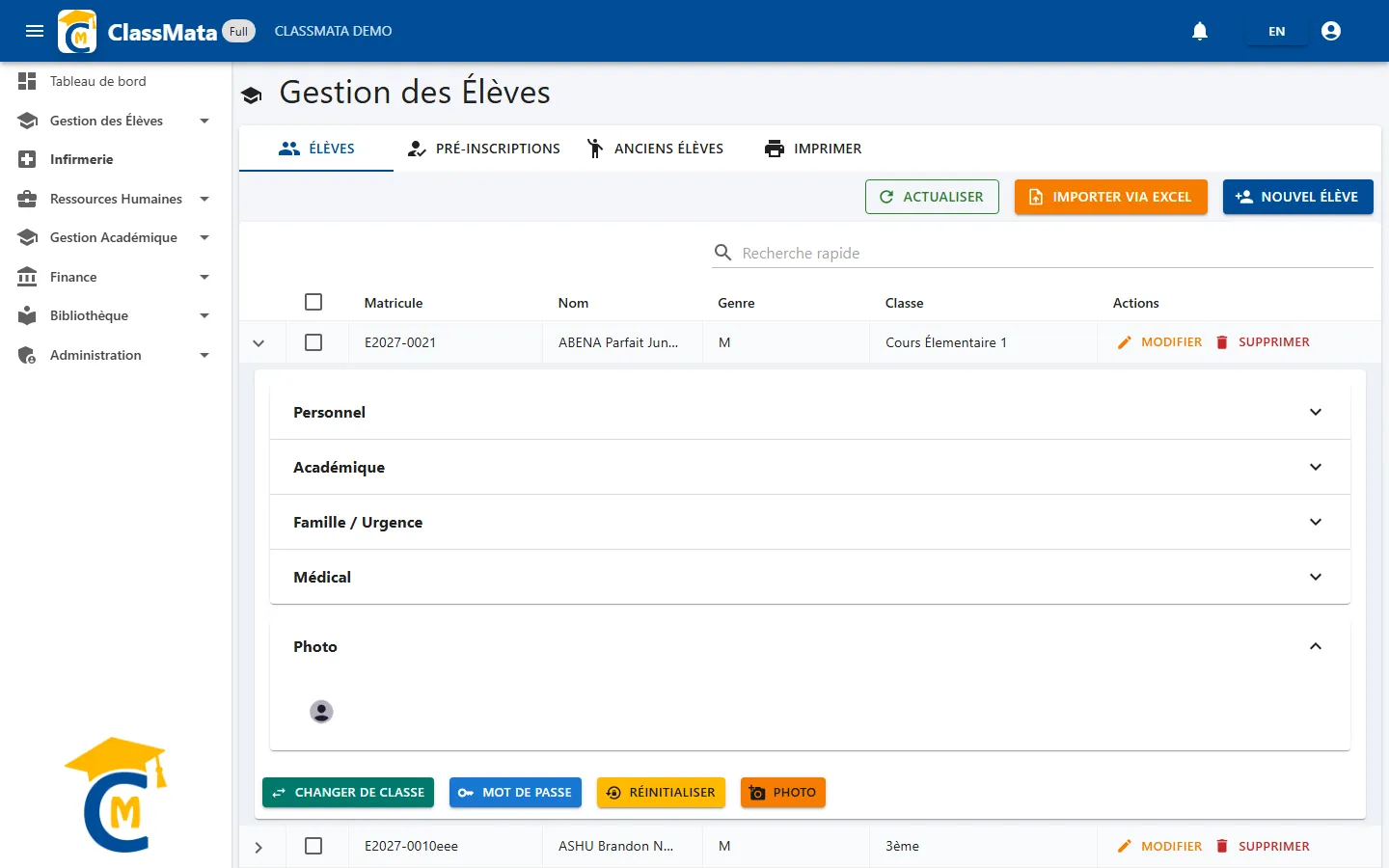
Task: Expand the Famille / Urgence section
Action: coord(810,522)
